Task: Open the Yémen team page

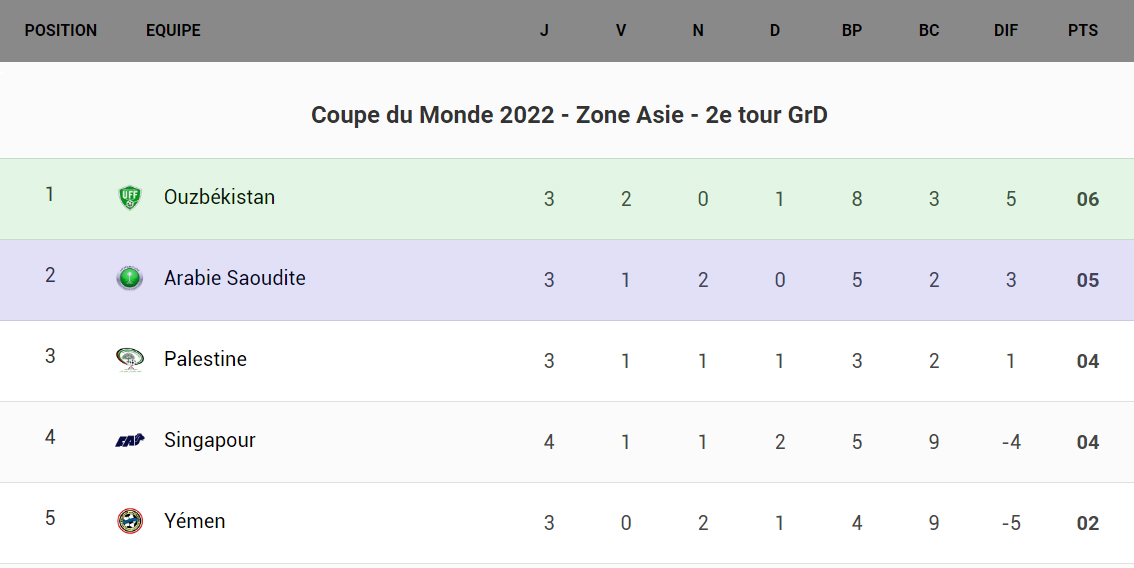Action: tap(195, 522)
